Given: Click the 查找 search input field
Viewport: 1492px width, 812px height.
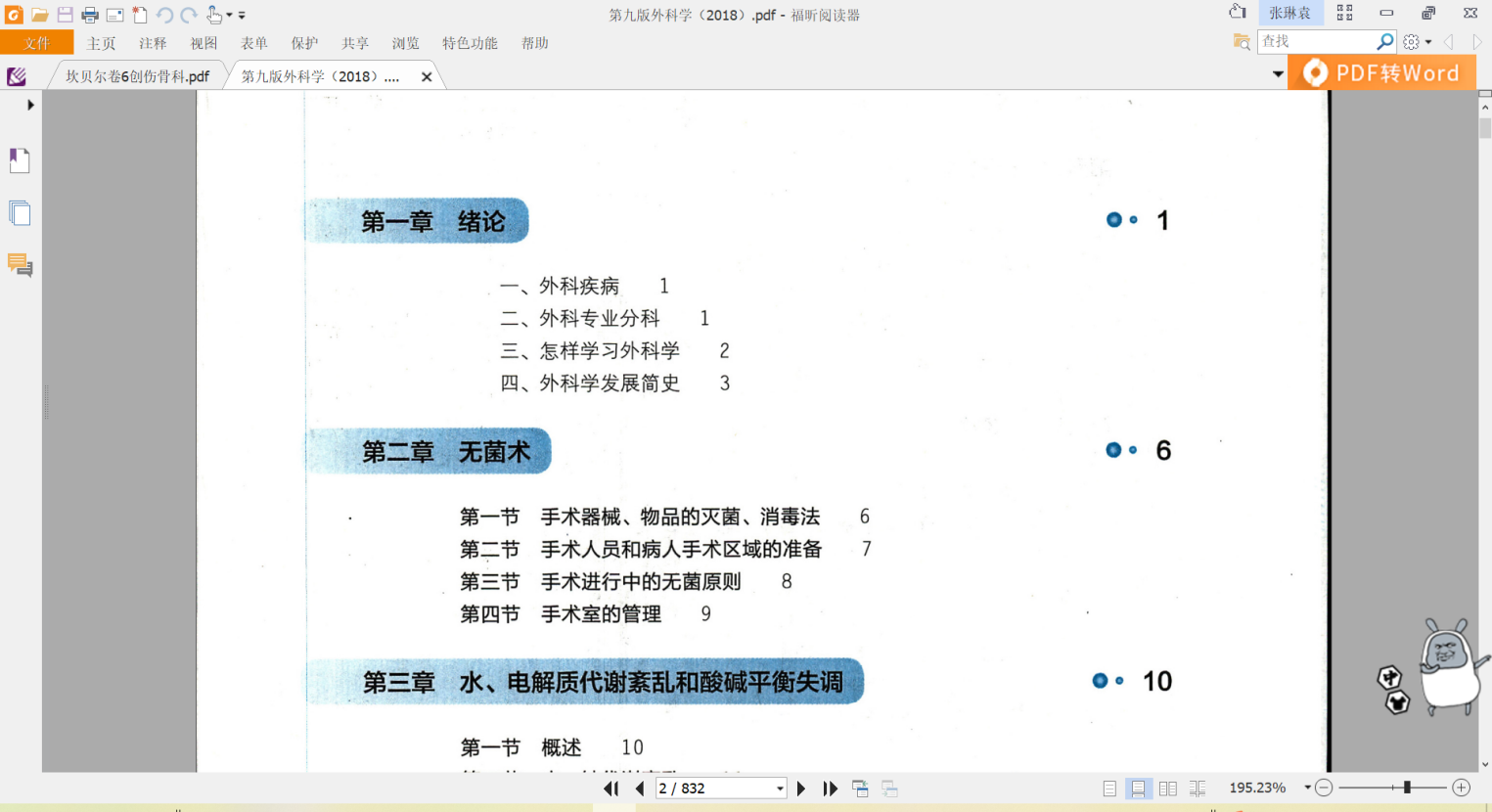Looking at the screenshot, I should pos(1316,41).
